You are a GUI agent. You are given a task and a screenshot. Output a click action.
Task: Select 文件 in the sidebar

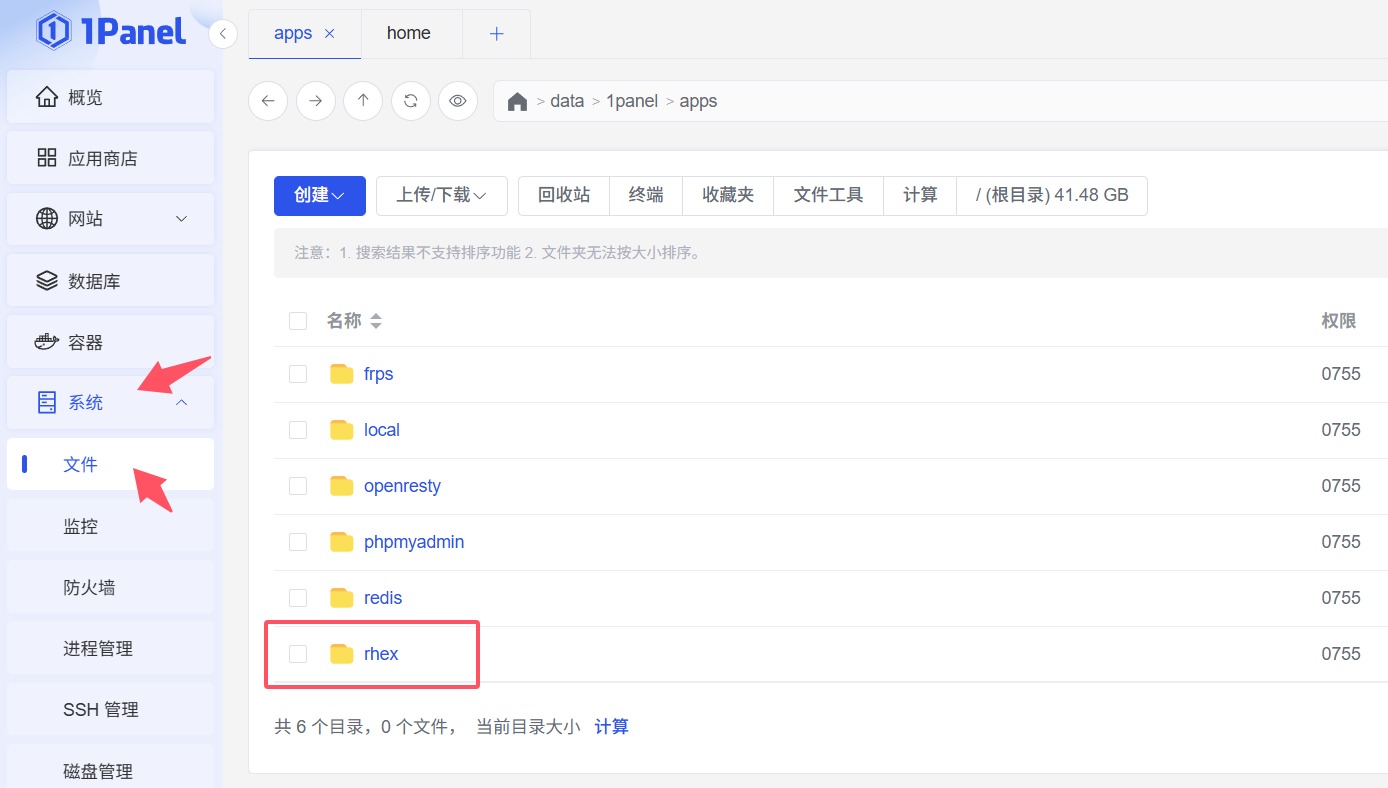tap(110, 464)
